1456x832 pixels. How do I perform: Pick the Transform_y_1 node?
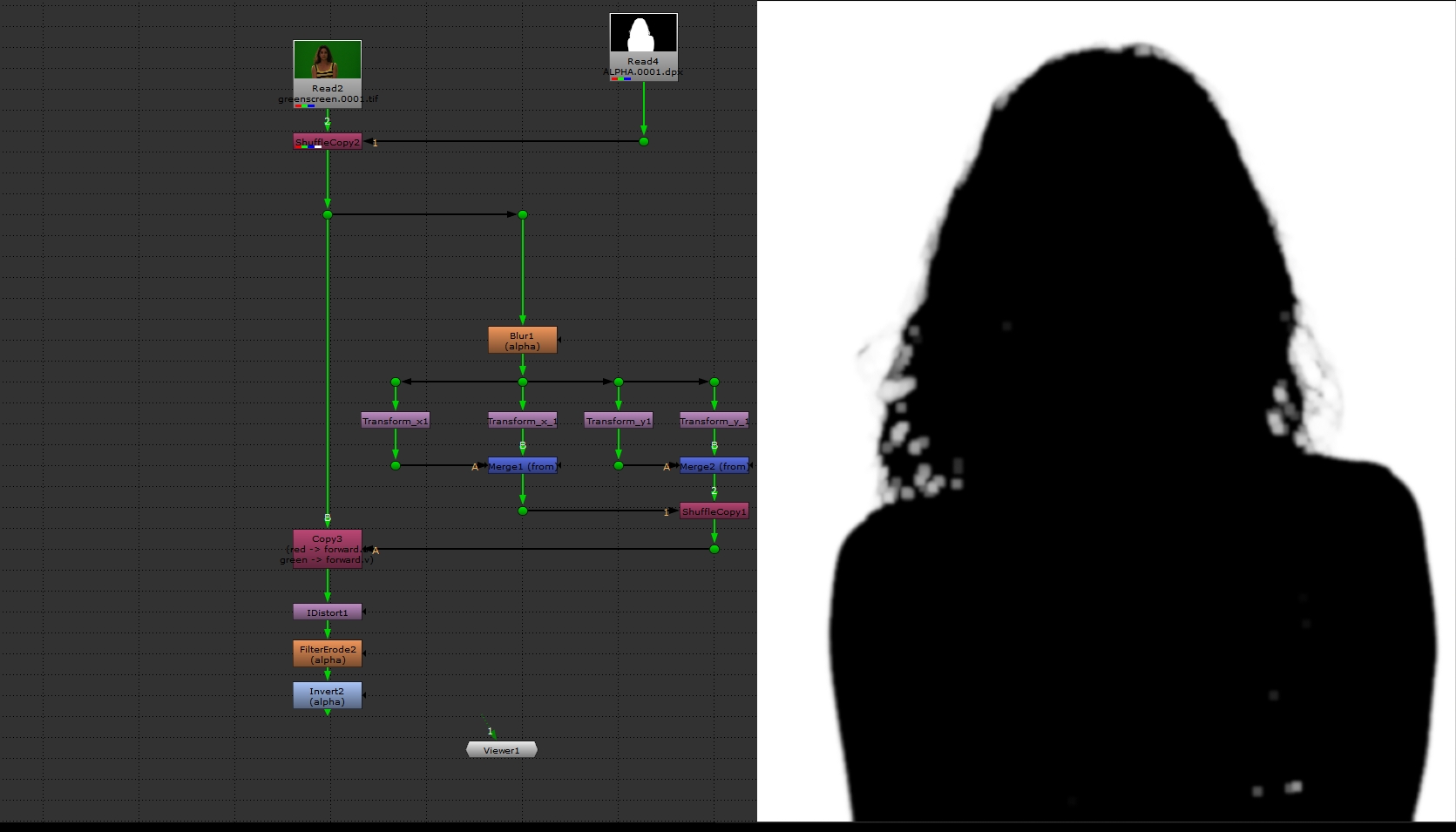(714, 421)
